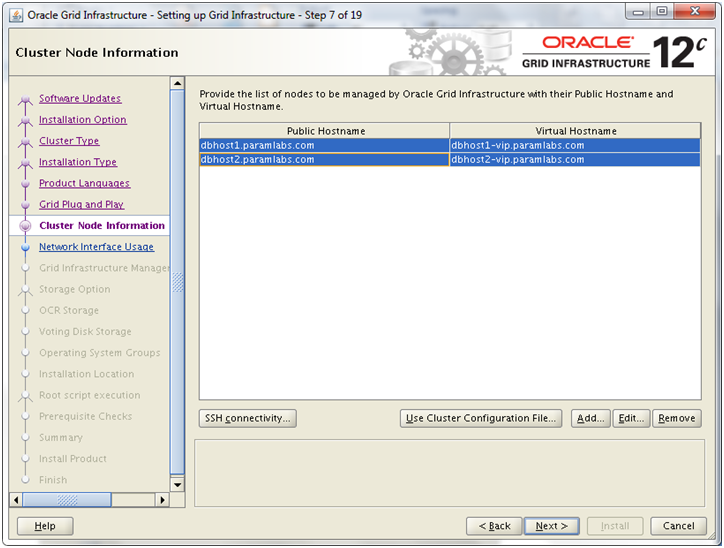Add a new cluster node
Screen dimensions: 724x548
click(591, 418)
